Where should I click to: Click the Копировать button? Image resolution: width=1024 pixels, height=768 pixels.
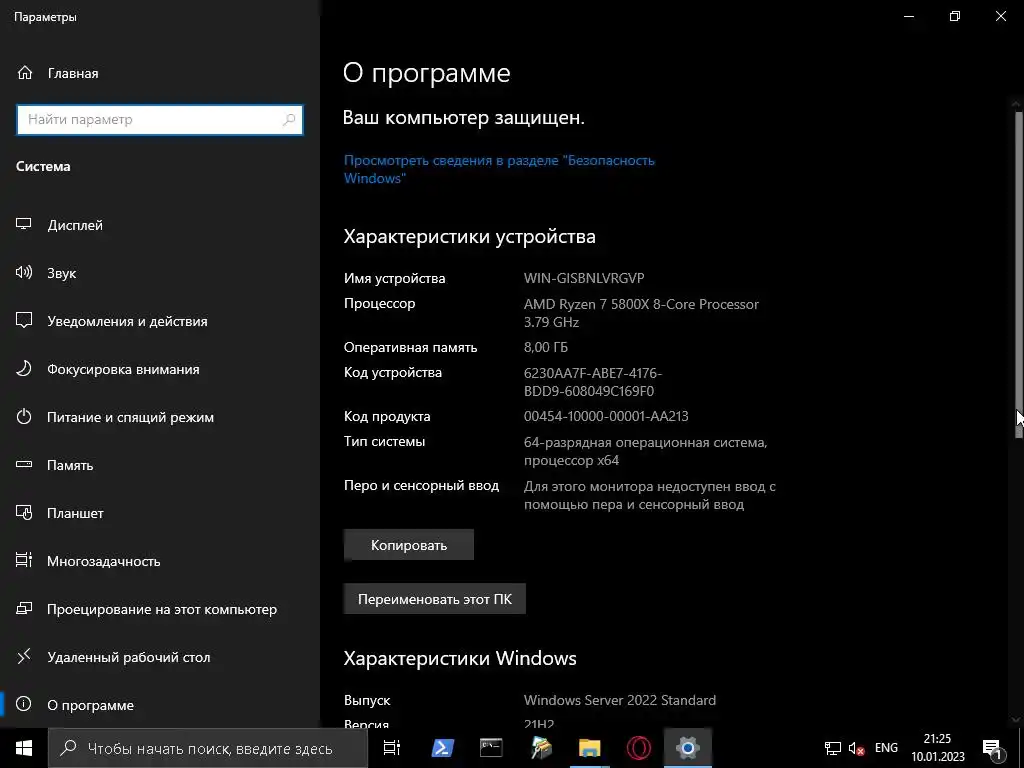point(409,545)
